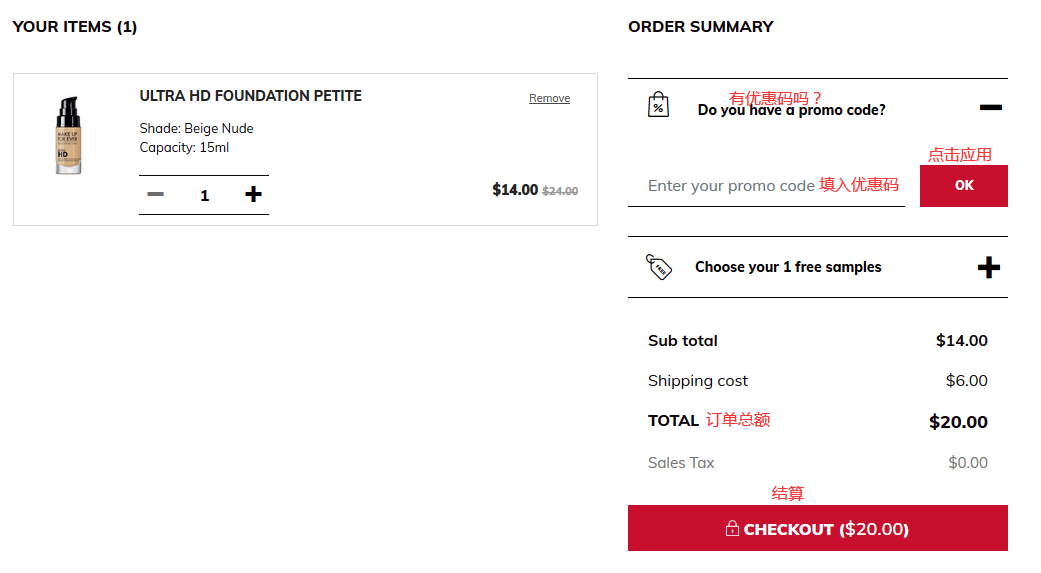The height and width of the screenshot is (573, 1041).
Task: Click the padlock icon on Checkout
Action: tap(732, 529)
